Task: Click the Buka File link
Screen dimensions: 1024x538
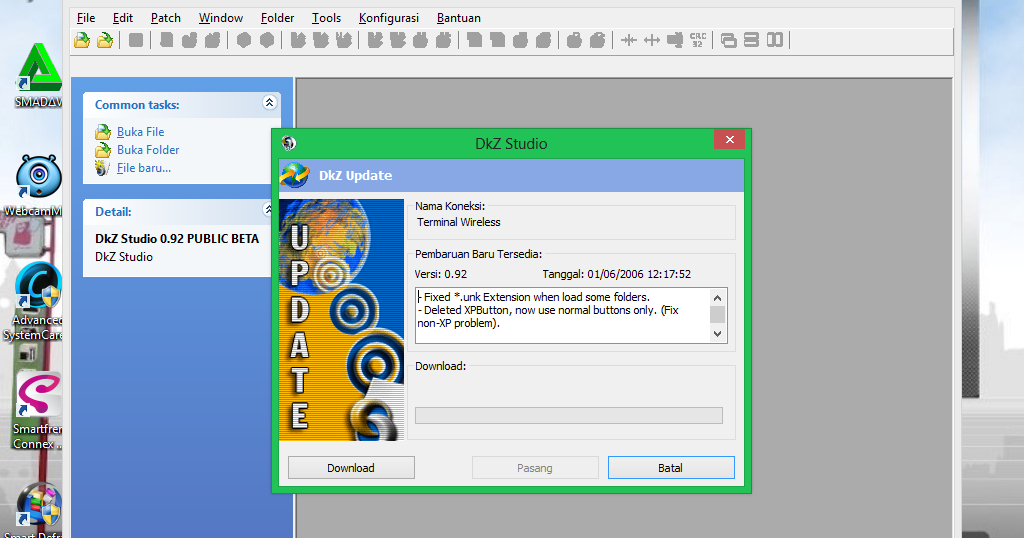Action: [x=140, y=132]
